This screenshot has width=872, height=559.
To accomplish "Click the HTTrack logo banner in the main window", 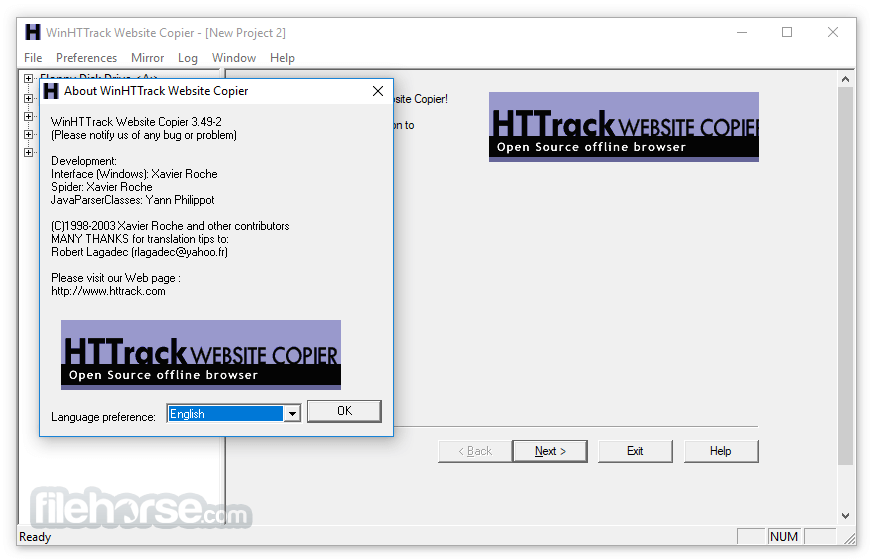I will coord(624,127).
